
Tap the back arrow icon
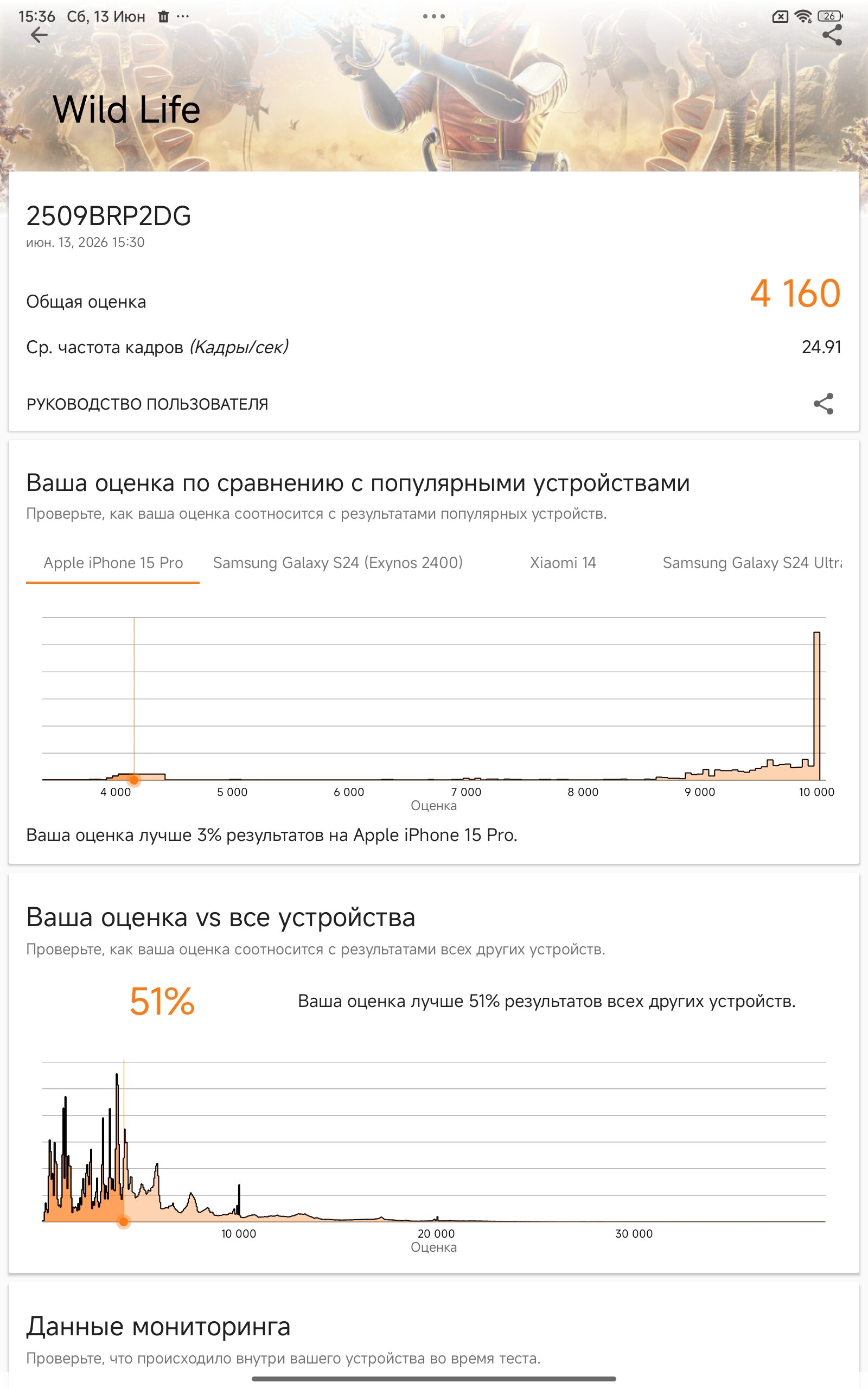39,35
